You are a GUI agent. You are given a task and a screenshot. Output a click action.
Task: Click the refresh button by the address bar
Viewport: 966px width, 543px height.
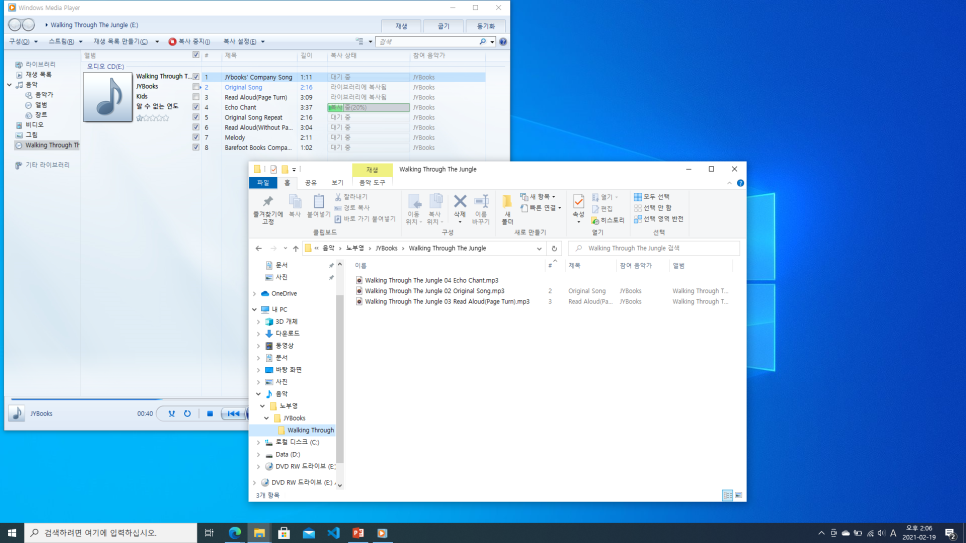(x=554, y=248)
